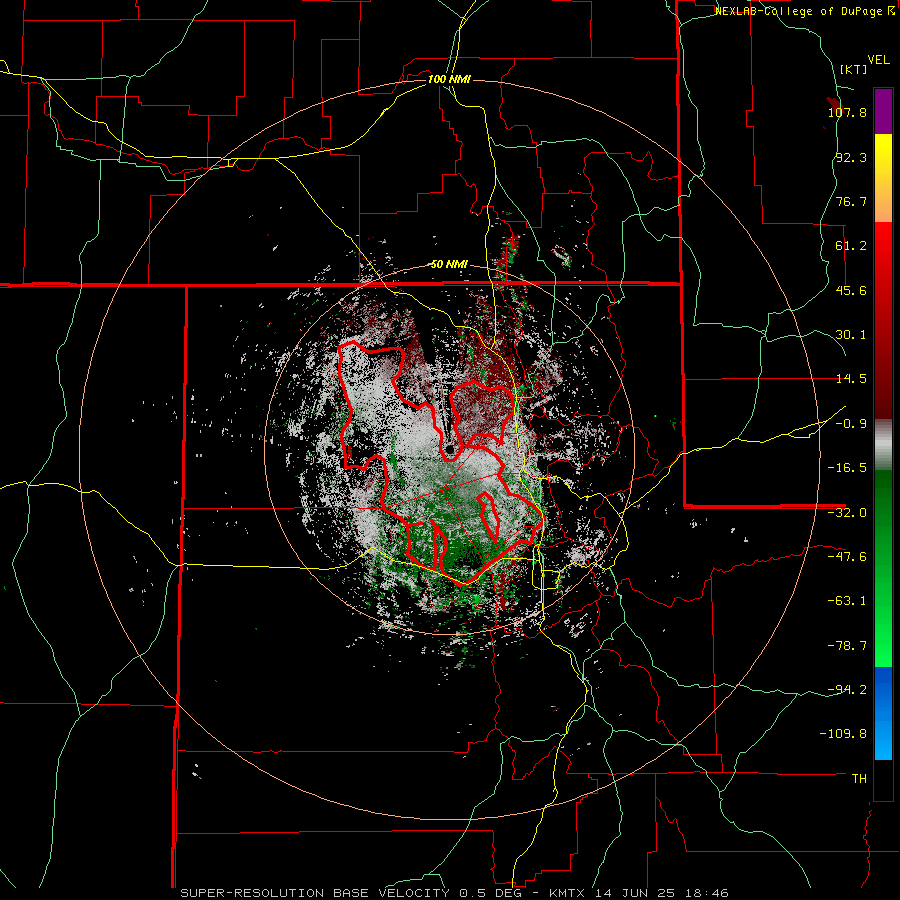
Task: Click the 100 NMI range ring label
Action: [449, 79]
